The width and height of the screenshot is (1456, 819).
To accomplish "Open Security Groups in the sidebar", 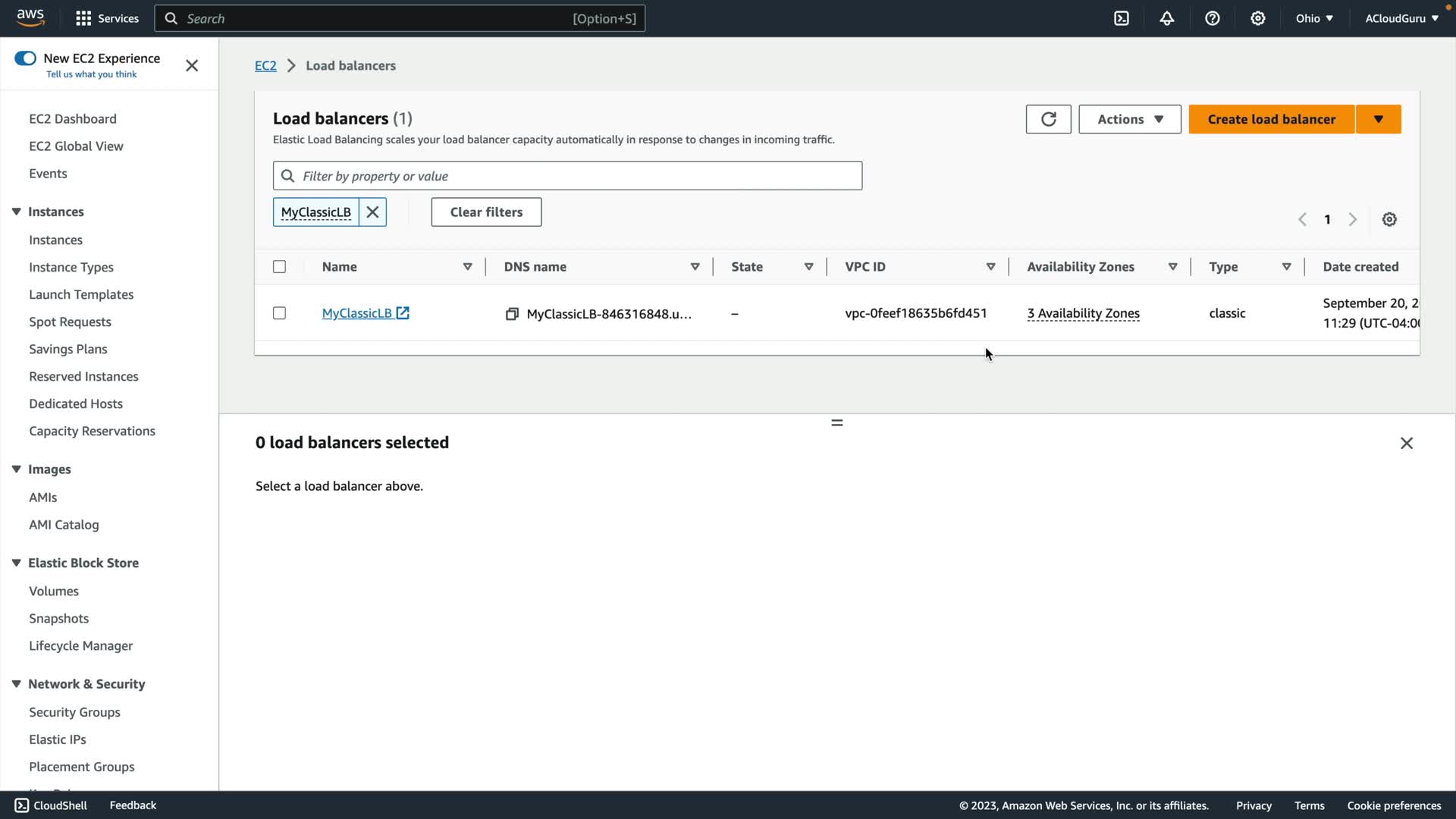I will (74, 712).
